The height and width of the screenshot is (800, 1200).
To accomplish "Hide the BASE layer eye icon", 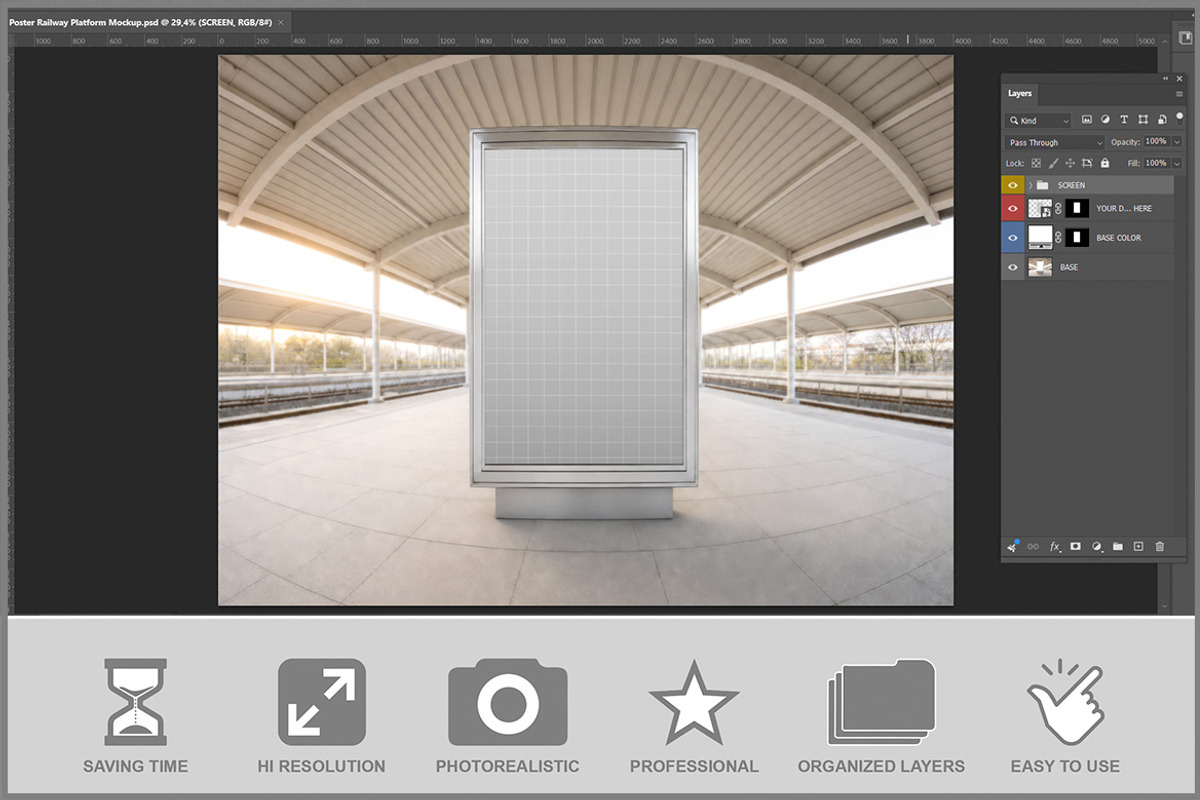I will click(1013, 267).
